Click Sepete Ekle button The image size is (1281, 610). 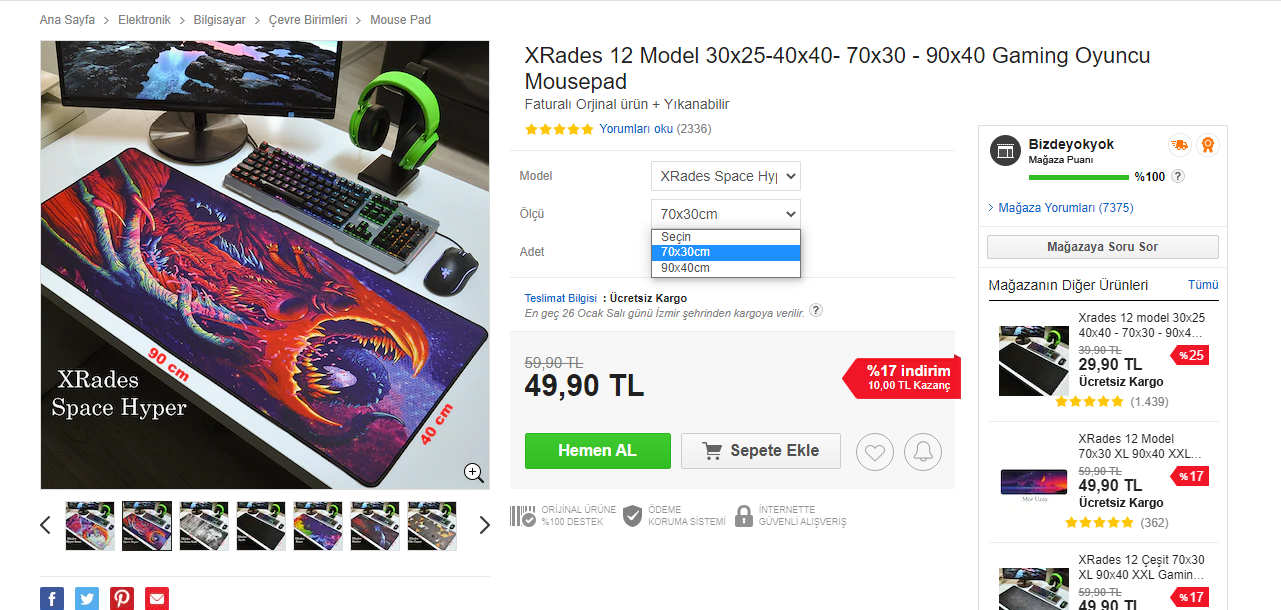coord(761,451)
